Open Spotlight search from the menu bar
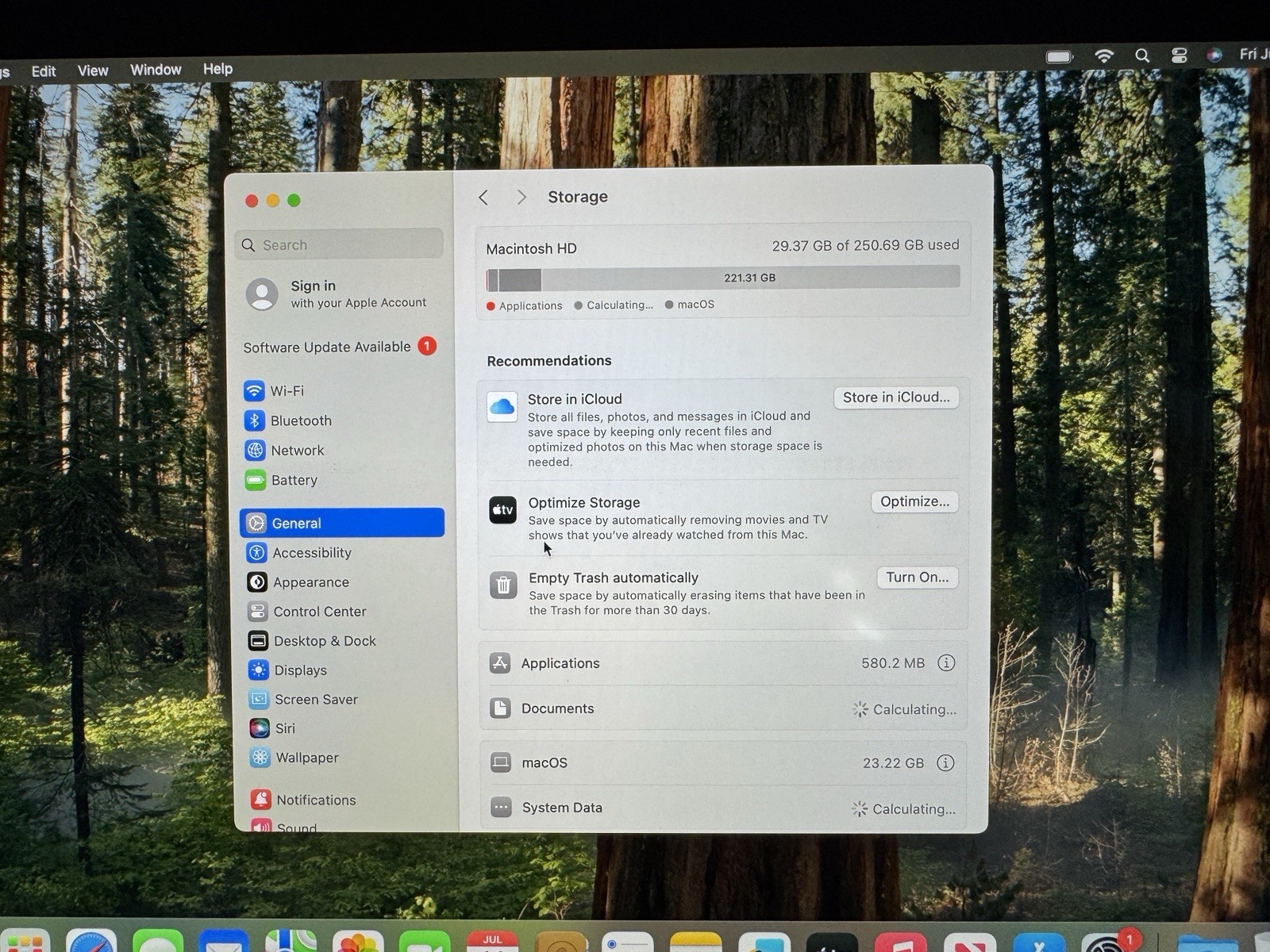Viewport: 1270px width, 952px height. (1142, 56)
